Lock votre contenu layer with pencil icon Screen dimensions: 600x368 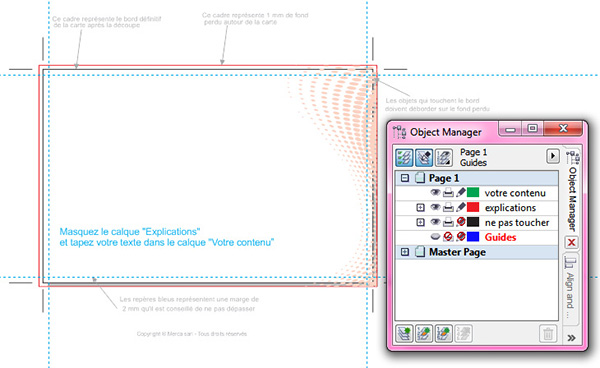tap(461, 192)
